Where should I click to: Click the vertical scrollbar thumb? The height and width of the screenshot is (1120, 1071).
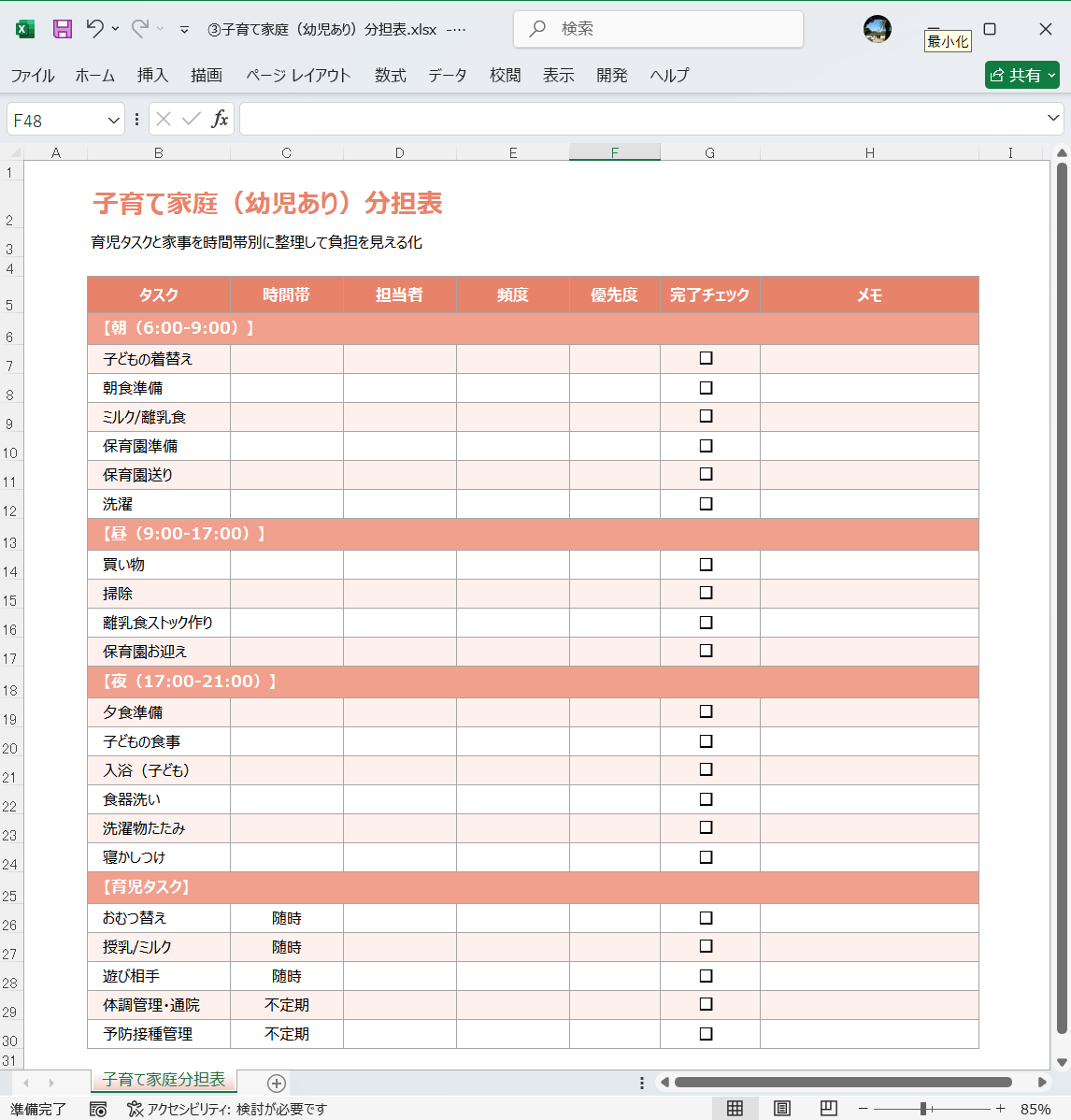point(1062,598)
